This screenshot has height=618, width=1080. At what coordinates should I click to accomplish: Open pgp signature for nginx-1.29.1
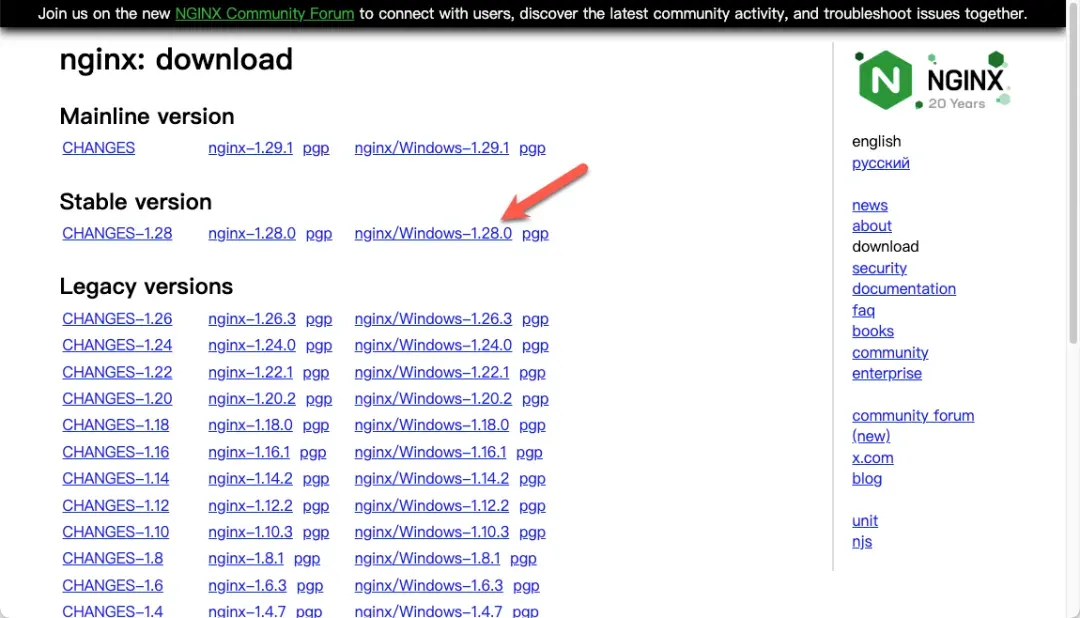pyautogui.click(x=315, y=148)
